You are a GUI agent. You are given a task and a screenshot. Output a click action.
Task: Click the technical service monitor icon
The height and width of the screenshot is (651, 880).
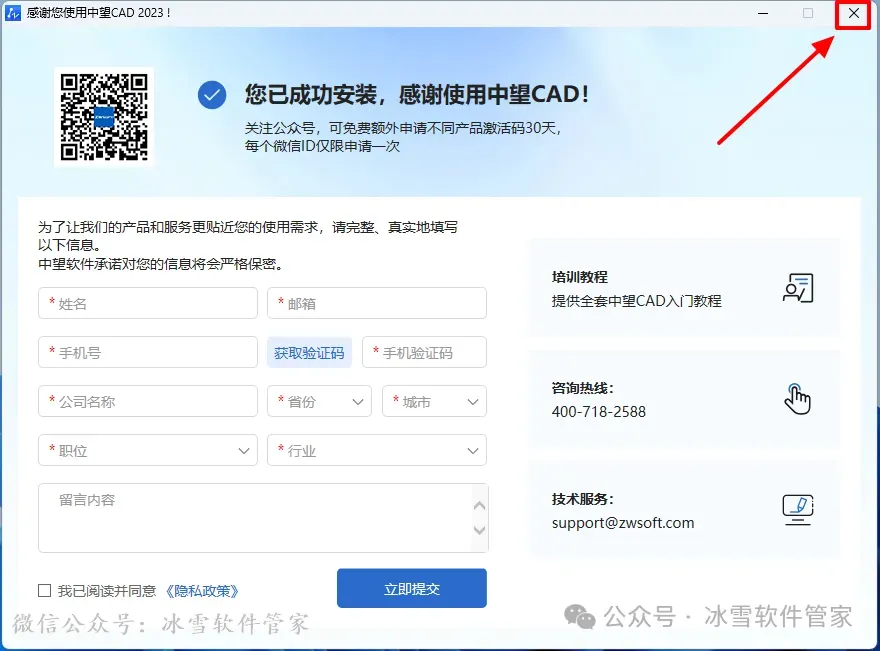point(798,510)
